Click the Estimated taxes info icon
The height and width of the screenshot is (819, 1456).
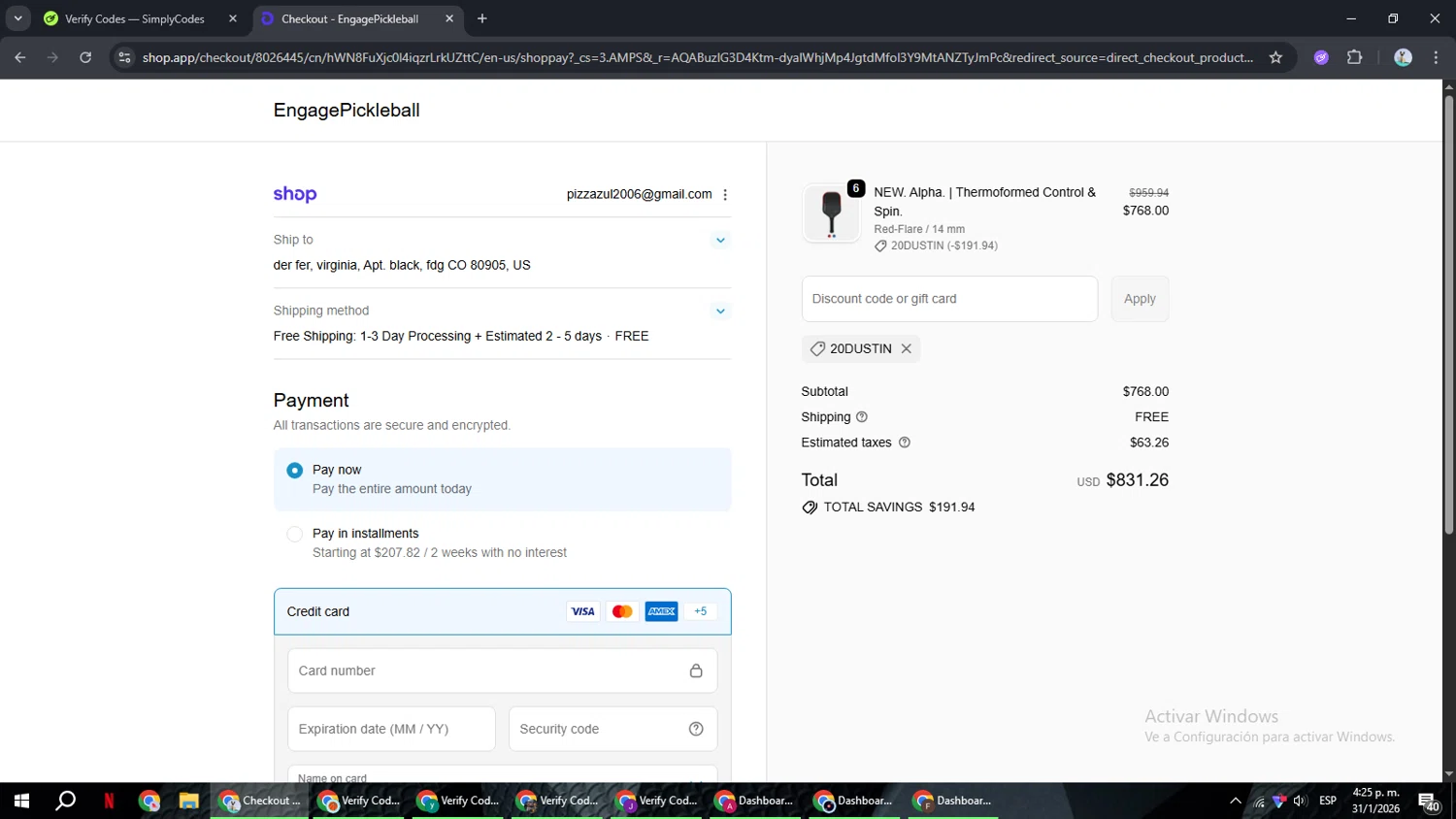(905, 442)
